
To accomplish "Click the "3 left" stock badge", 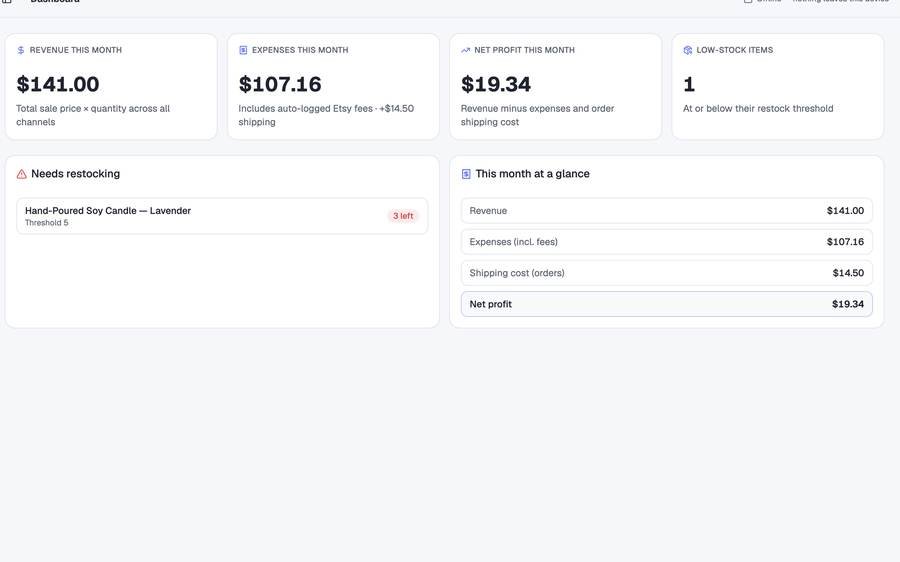I will (403, 216).
